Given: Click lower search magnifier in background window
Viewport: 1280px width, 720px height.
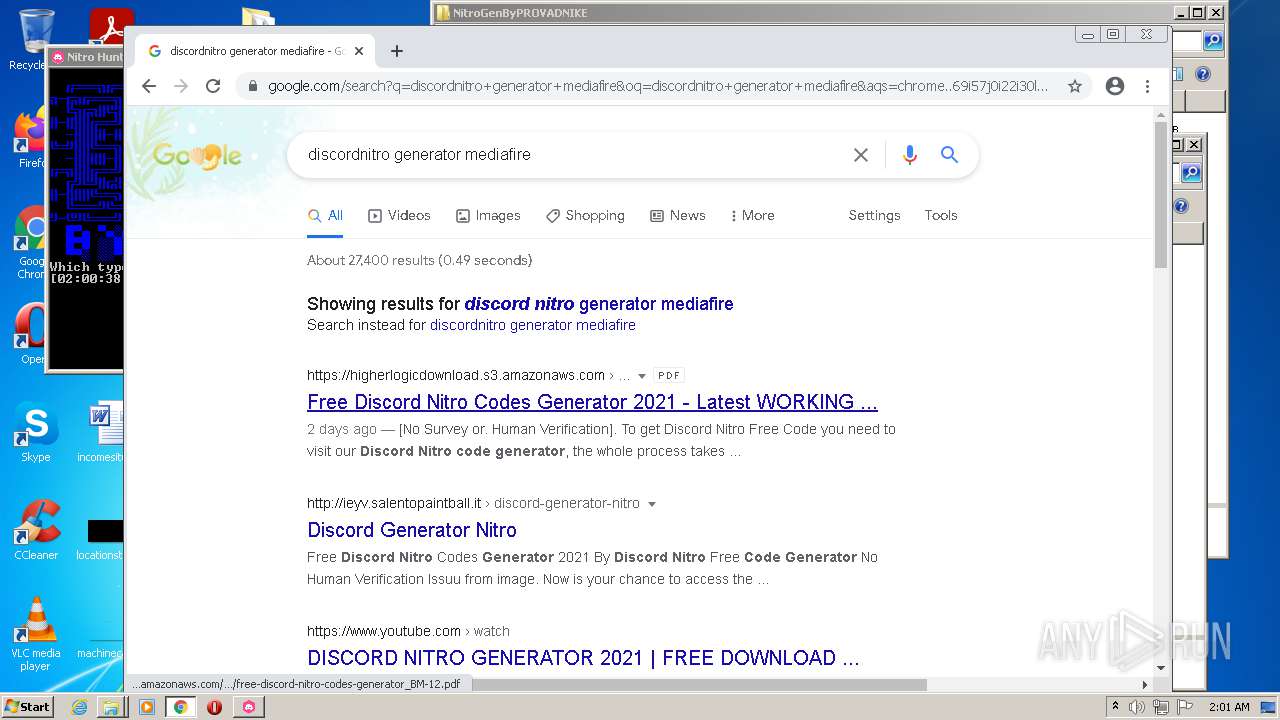Looking at the screenshot, I should click(1191, 173).
